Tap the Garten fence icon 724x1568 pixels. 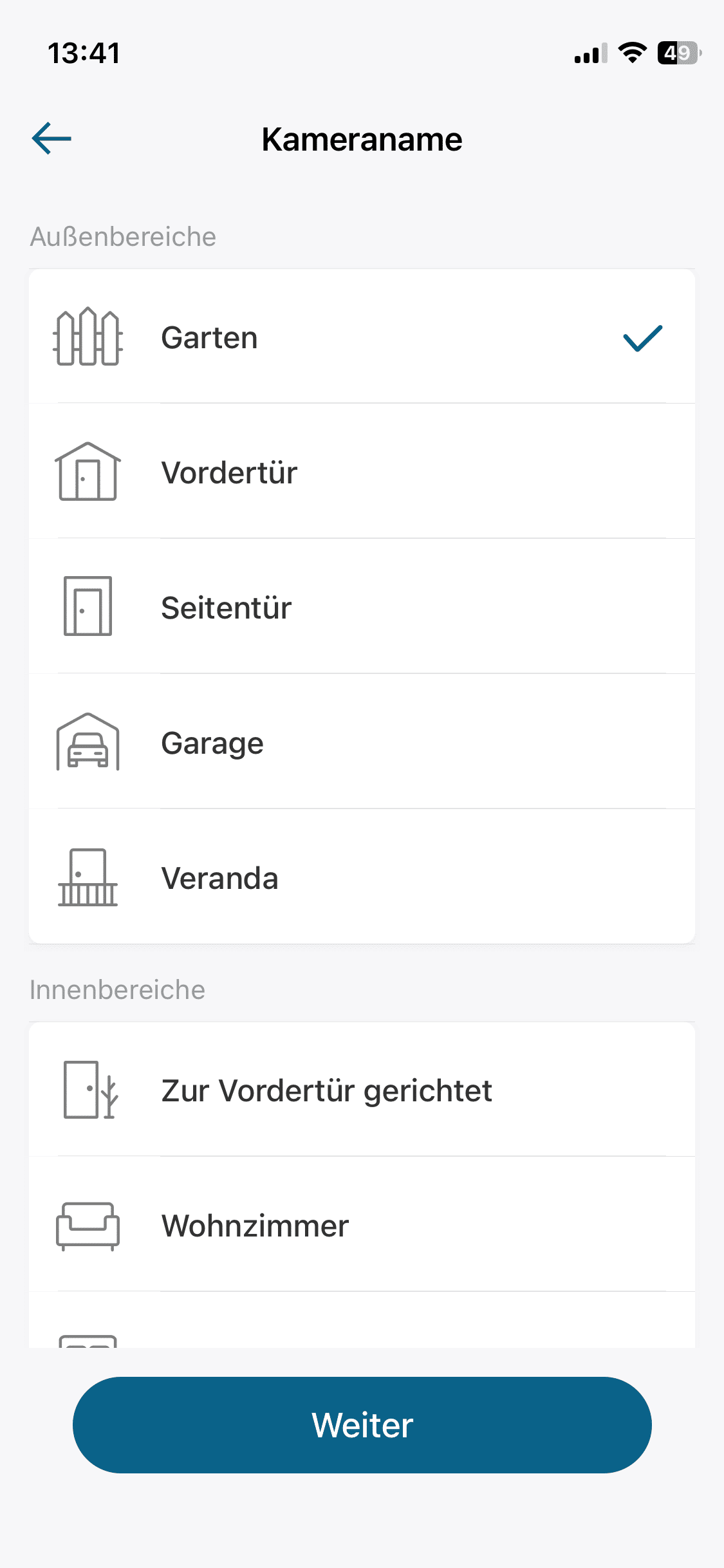[x=88, y=337]
